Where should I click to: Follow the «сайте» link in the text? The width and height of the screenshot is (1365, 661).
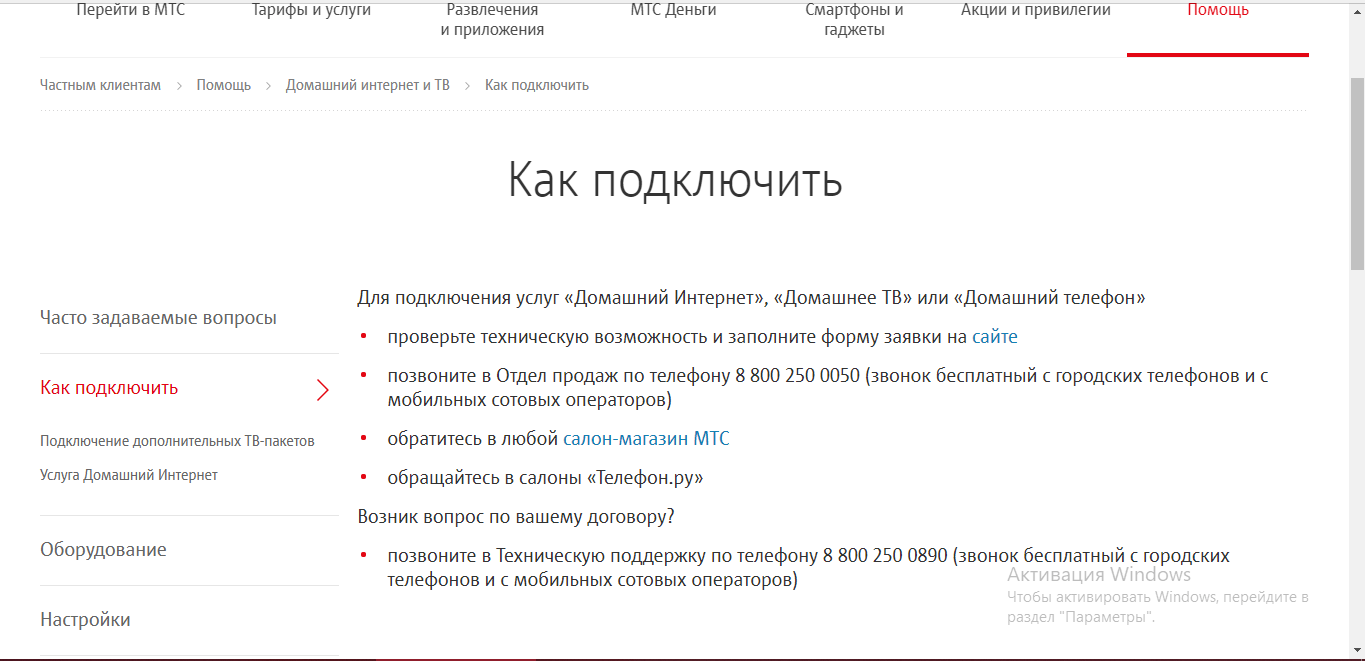point(995,337)
